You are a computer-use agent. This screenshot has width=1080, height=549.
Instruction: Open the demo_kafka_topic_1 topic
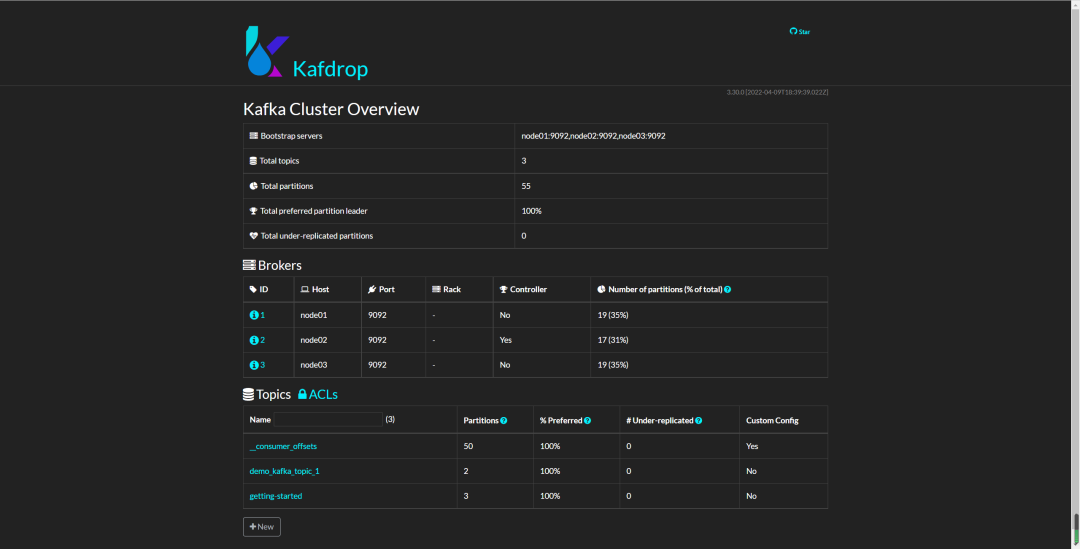click(284, 471)
